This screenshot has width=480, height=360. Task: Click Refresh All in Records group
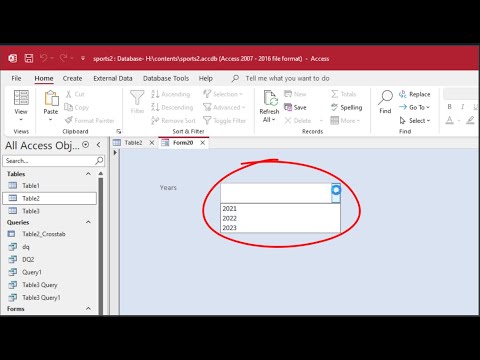269,106
